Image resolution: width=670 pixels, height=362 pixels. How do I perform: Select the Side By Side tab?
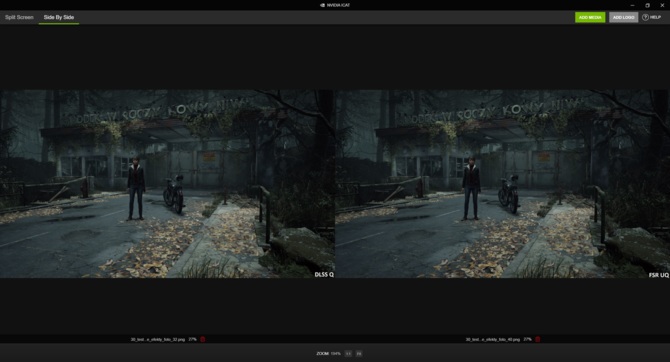59,17
